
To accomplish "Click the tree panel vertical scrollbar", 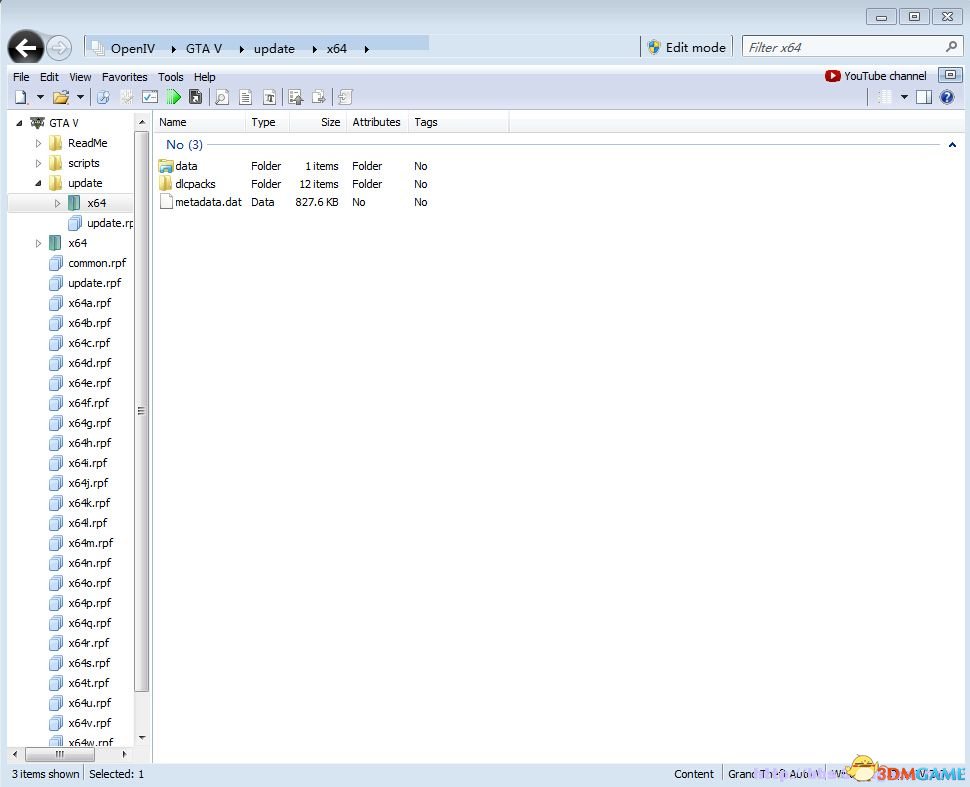I will (x=142, y=410).
